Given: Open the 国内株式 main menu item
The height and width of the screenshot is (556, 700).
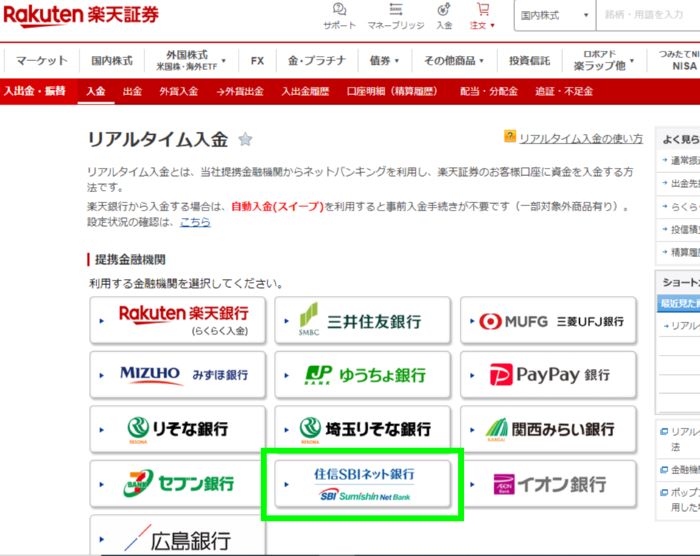Looking at the screenshot, I should tap(112, 60).
